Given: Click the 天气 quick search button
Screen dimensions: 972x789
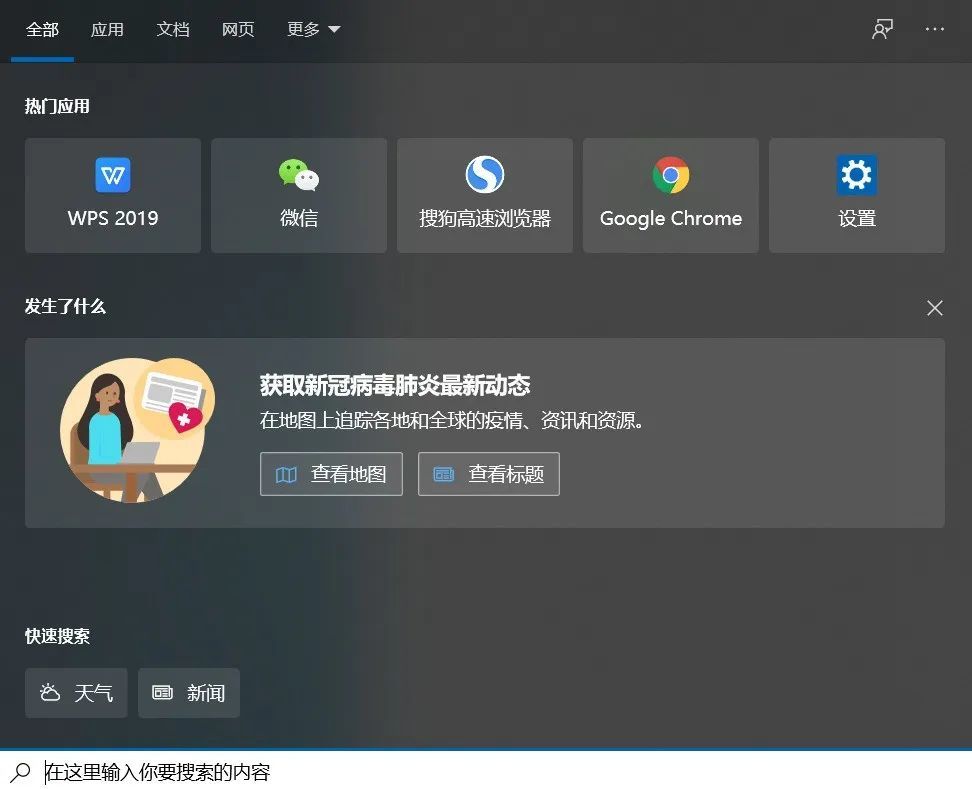Looking at the screenshot, I should point(76,693).
